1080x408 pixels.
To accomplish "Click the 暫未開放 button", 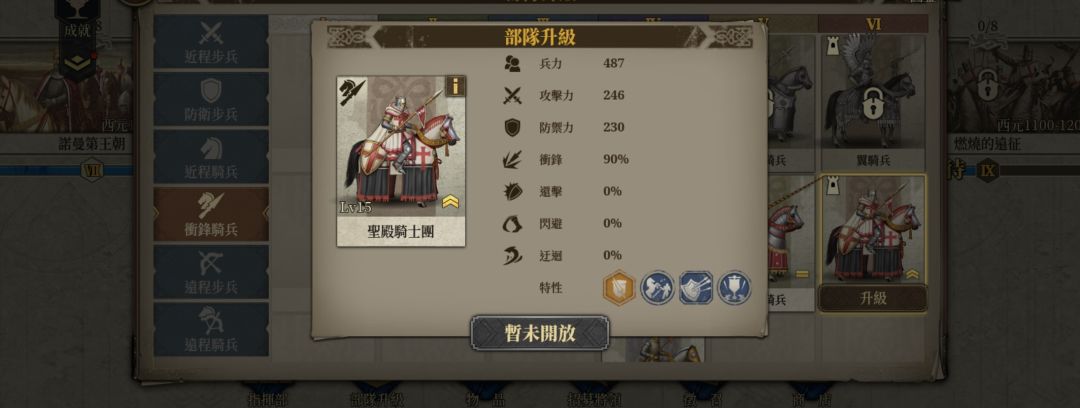I will click(x=540, y=334).
